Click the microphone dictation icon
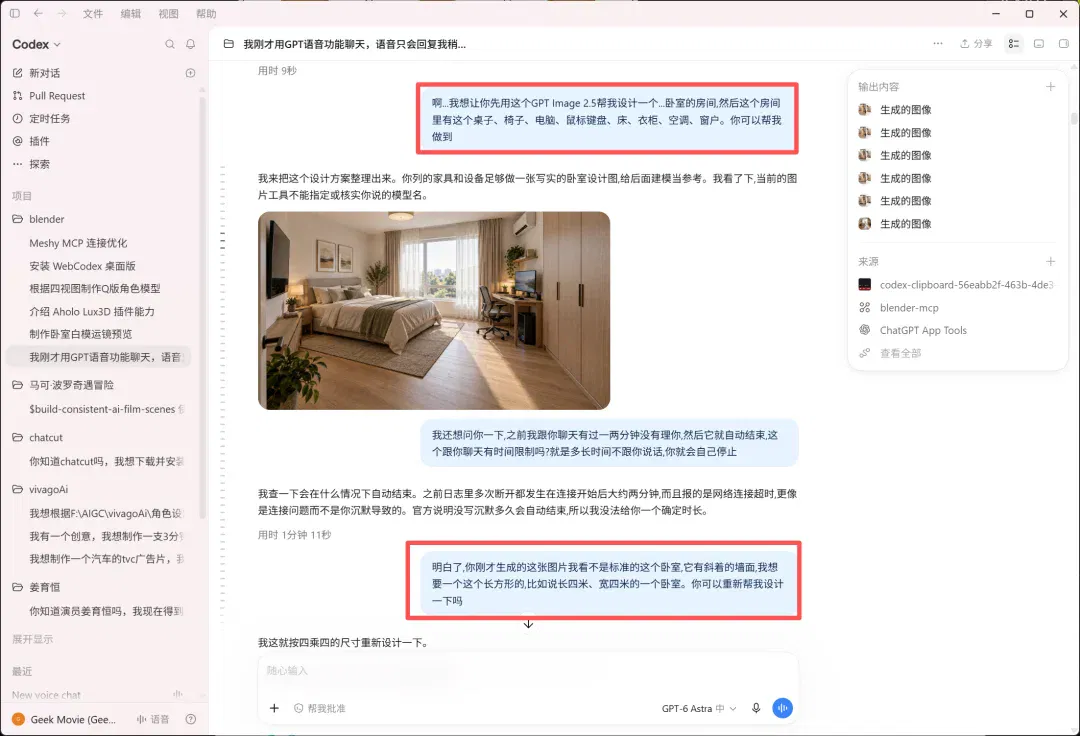Image resolution: width=1080 pixels, height=736 pixels. pos(756,708)
